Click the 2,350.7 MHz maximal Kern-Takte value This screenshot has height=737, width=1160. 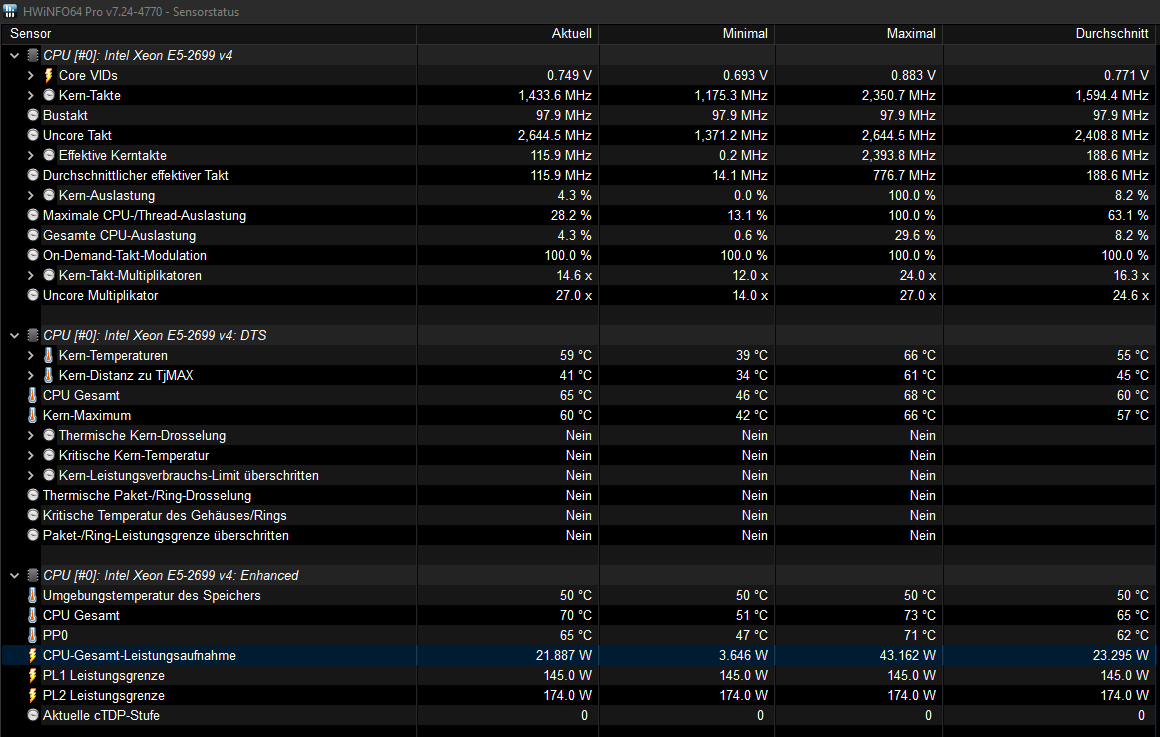coord(898,95)
